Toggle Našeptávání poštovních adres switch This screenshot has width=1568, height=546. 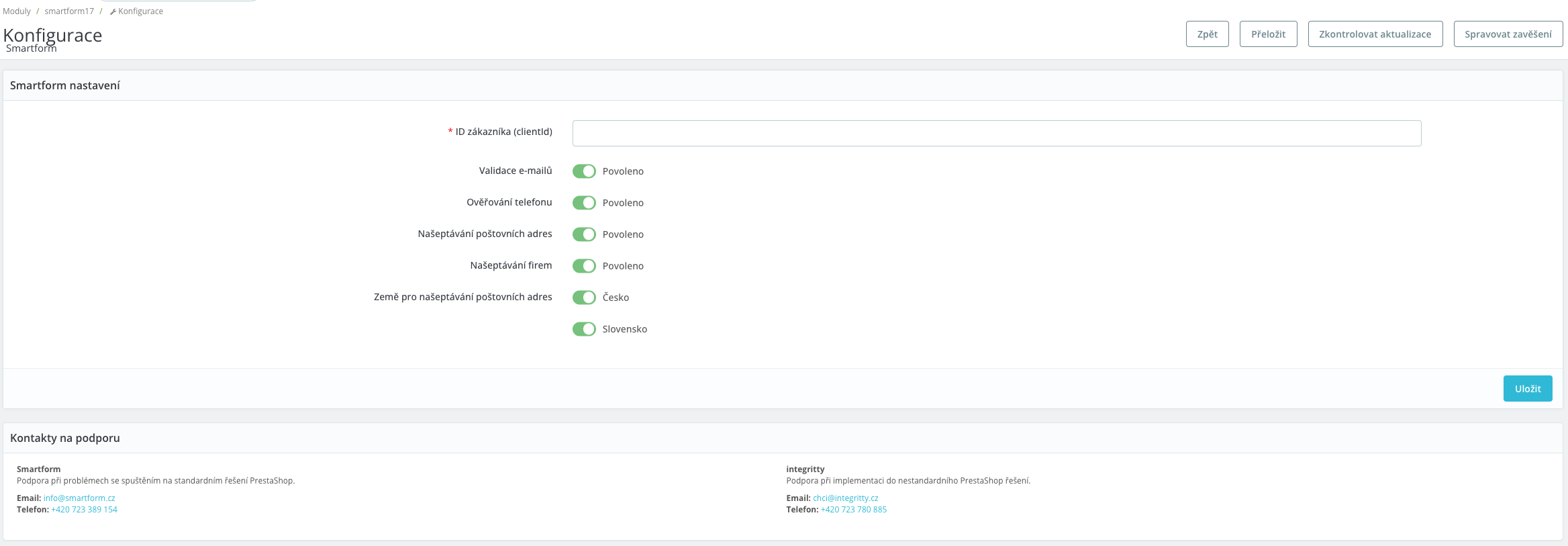pyautogui.click(x=584, y=234)
